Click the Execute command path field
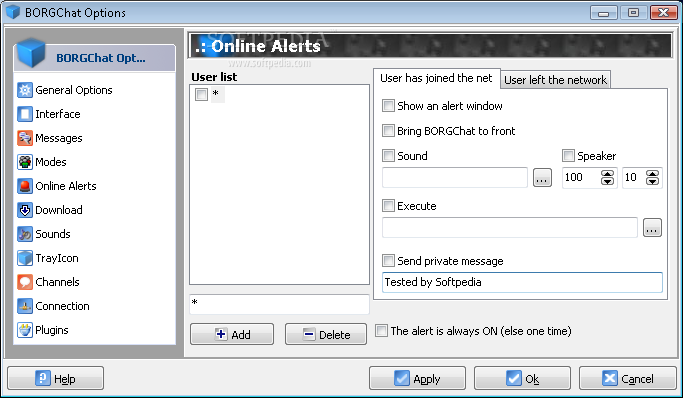The height and width of the screenshot is (398, 683). [x=510, y=228]
